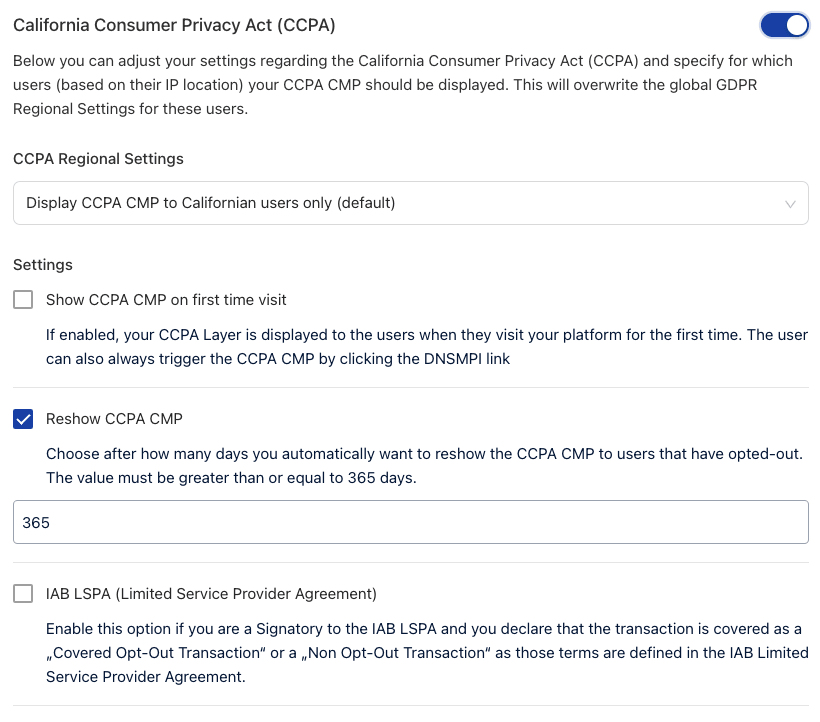
Task: Click the 'CCPA Regional Settings' field label
Action: [x=98, y=159]
